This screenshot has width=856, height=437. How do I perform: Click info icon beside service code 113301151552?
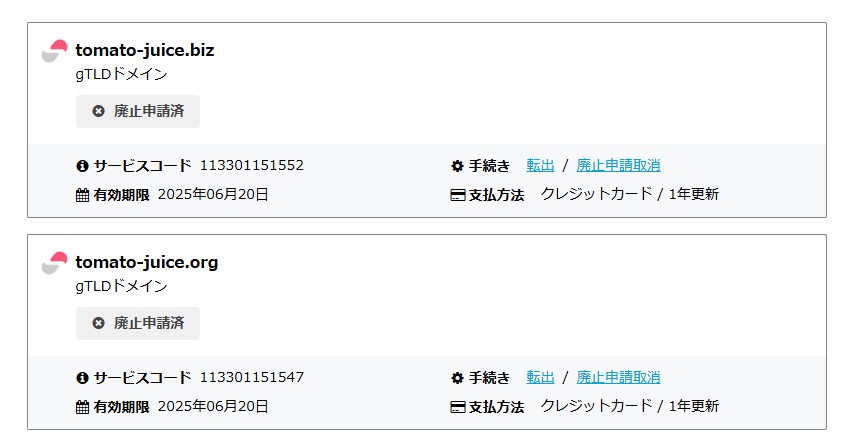coord(83,166)
